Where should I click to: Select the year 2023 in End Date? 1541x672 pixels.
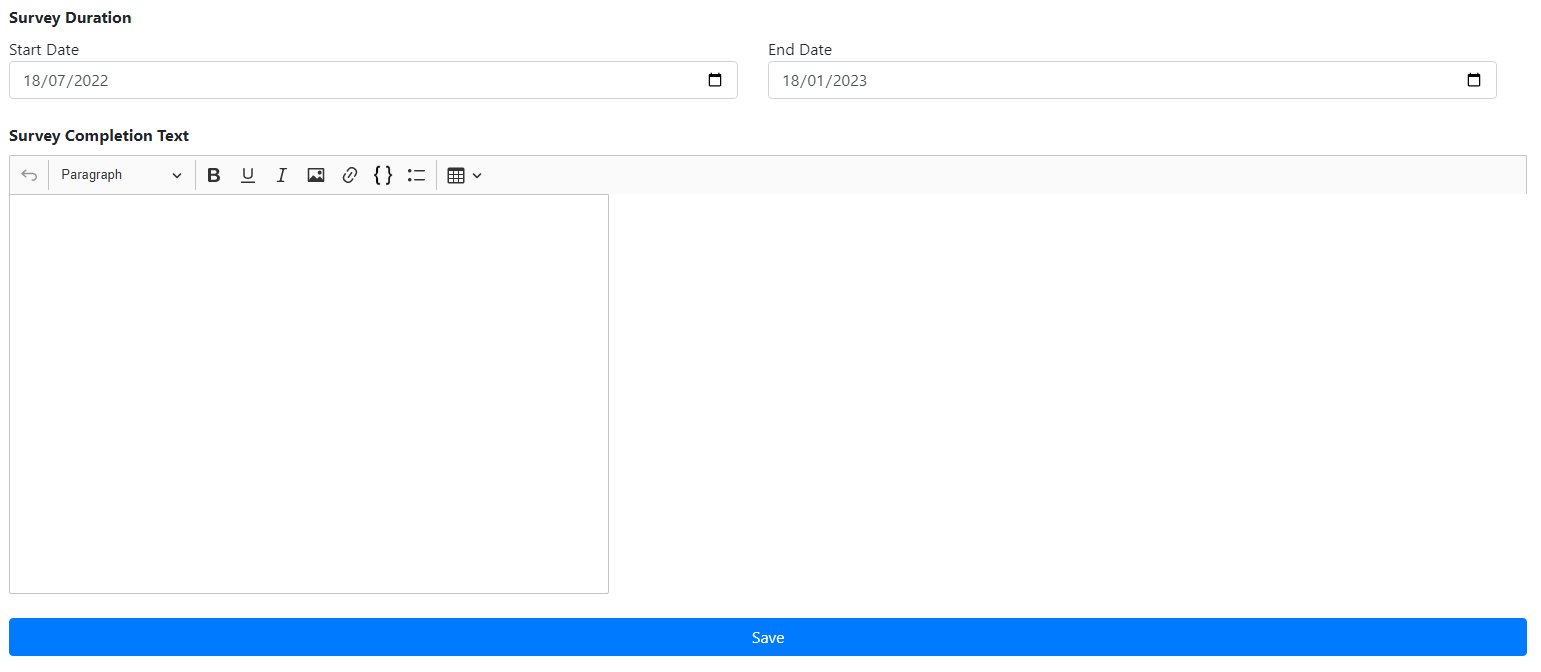coord(849,81)
